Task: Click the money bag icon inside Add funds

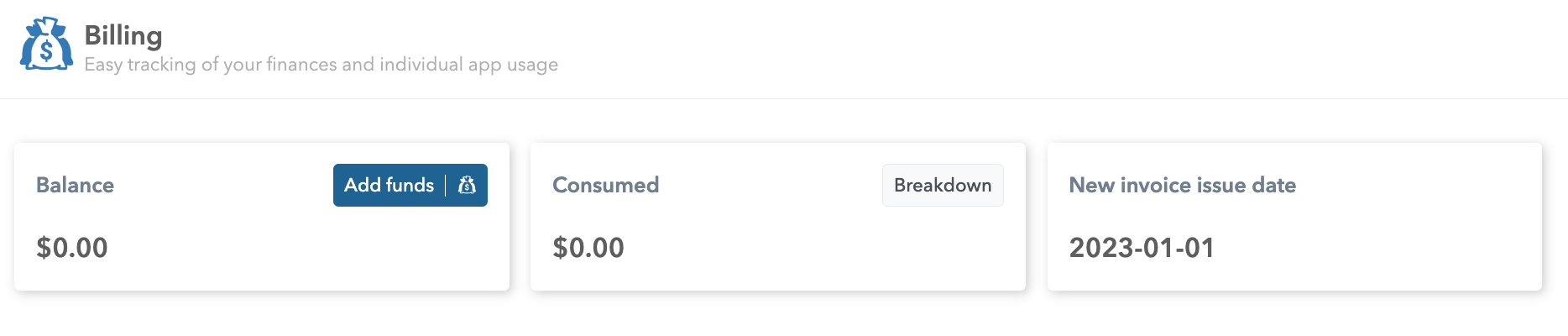Action: (467, 186)
